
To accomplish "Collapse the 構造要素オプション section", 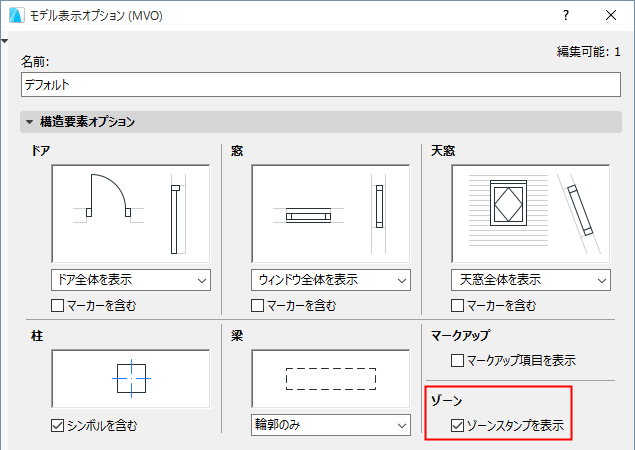I will coord(30,122).
